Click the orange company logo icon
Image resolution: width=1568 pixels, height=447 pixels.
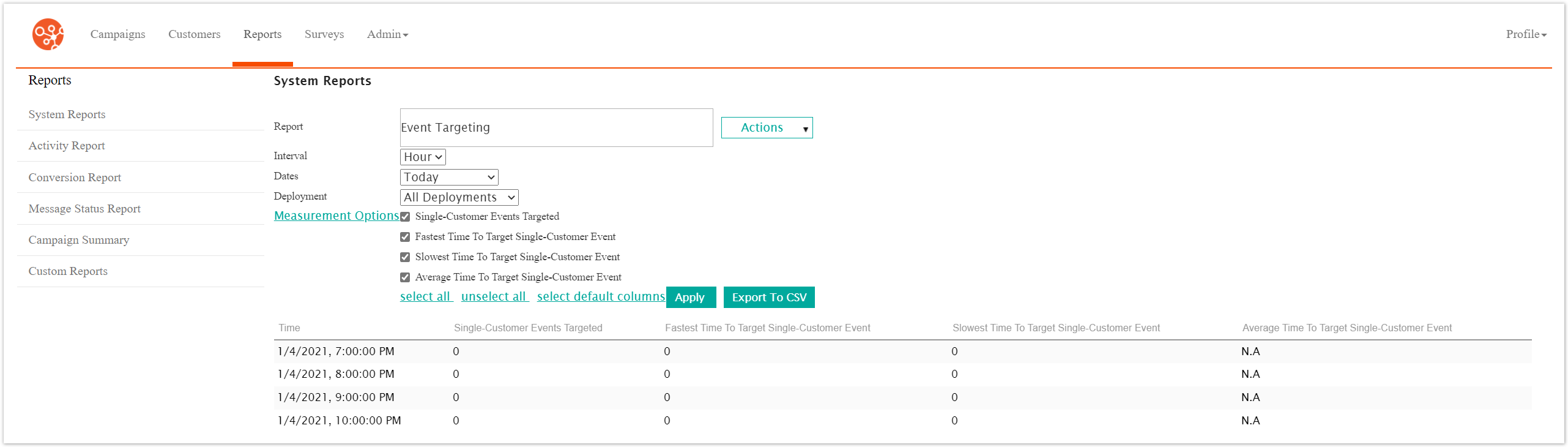[x=48, y=34]
